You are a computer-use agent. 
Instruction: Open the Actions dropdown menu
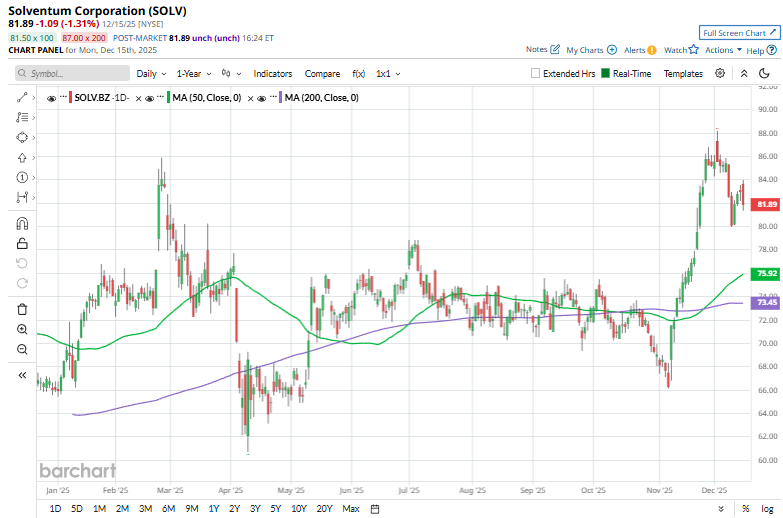pyautogui.click(x=723, y=50)
